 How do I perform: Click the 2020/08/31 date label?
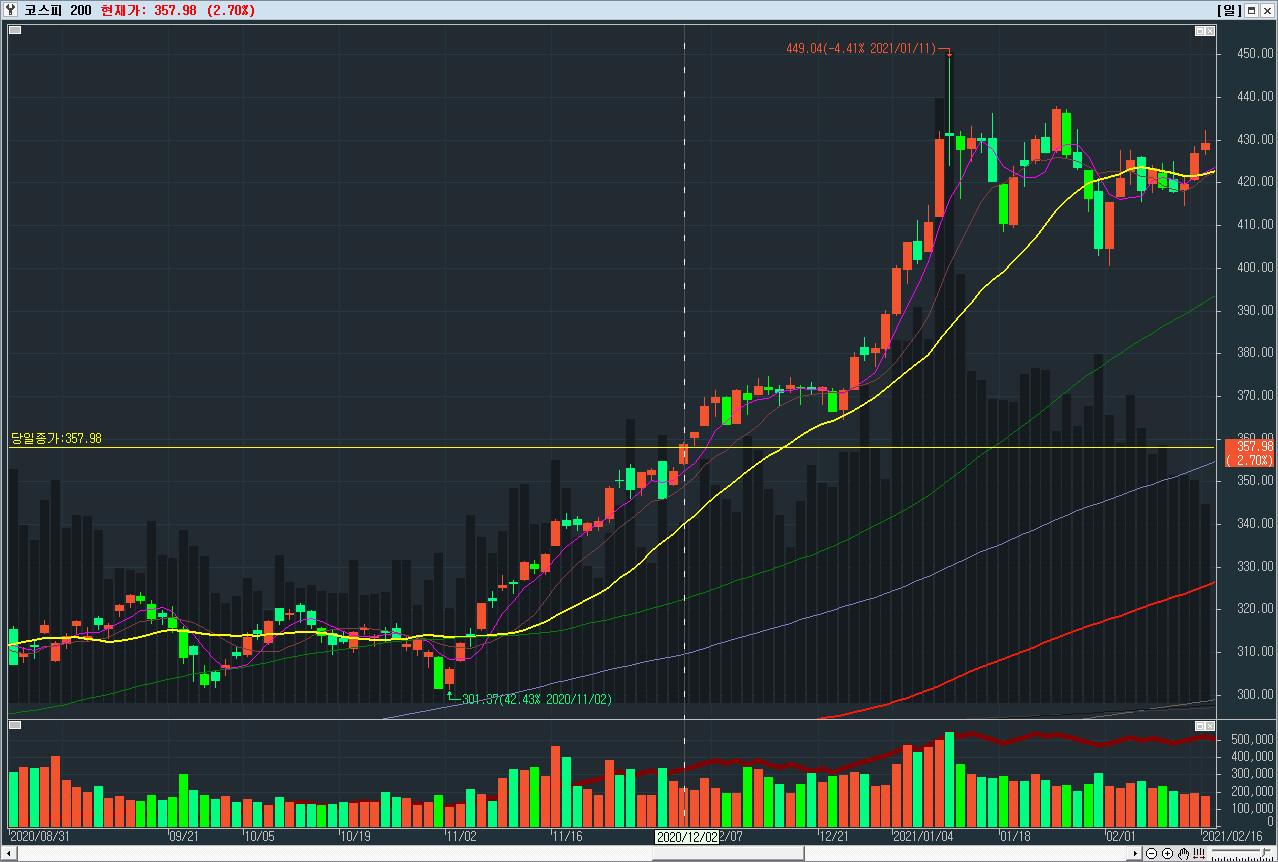39,836
